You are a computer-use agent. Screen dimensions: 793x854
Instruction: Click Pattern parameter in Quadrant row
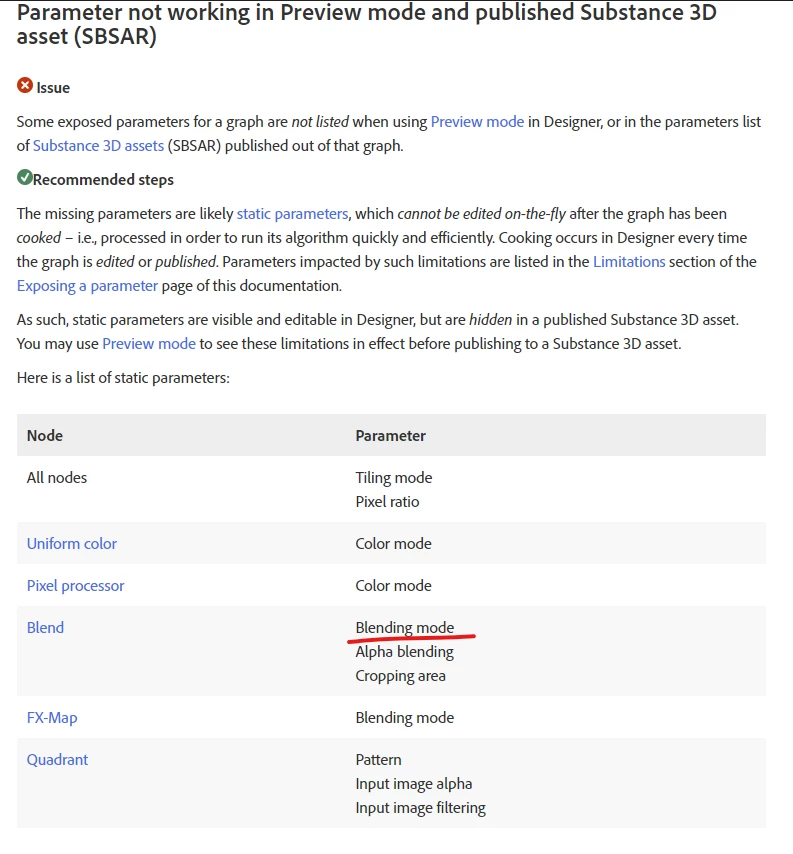pos(379,760)
